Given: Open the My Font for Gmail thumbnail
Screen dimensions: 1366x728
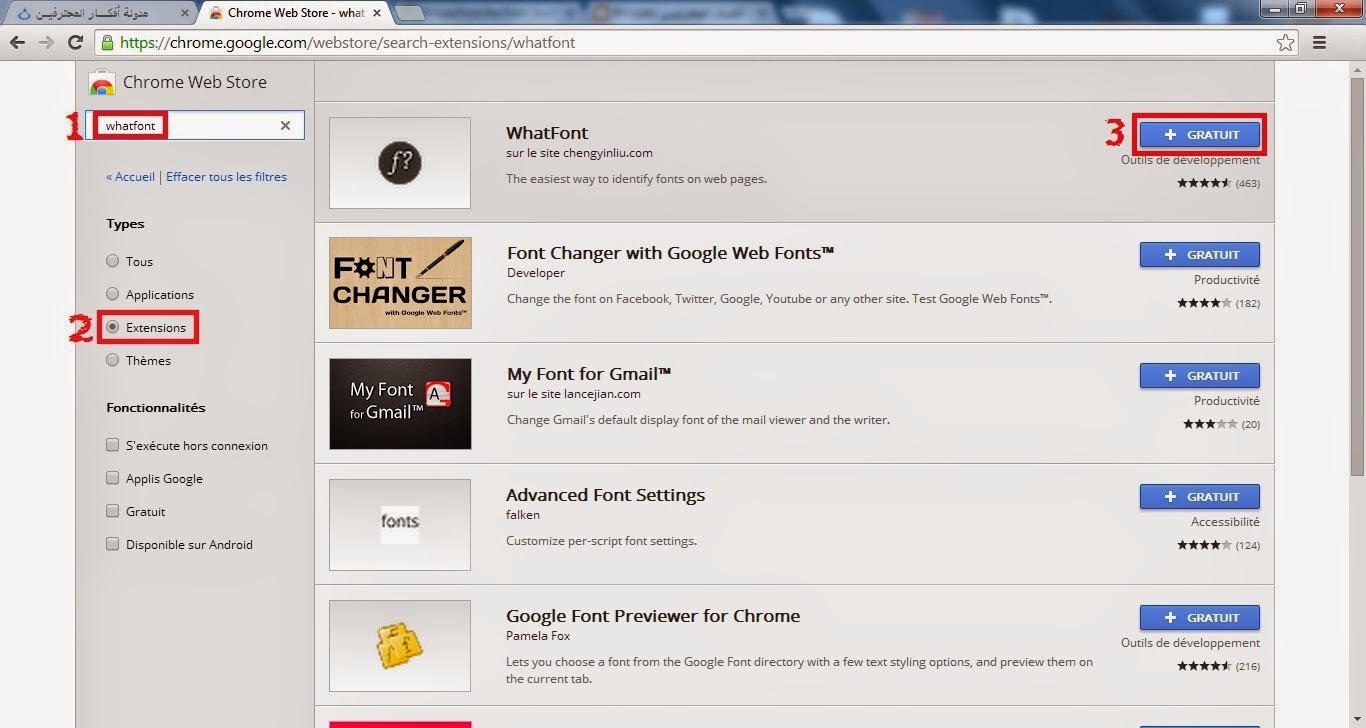Looking at the screenshot, I should 400,404.
